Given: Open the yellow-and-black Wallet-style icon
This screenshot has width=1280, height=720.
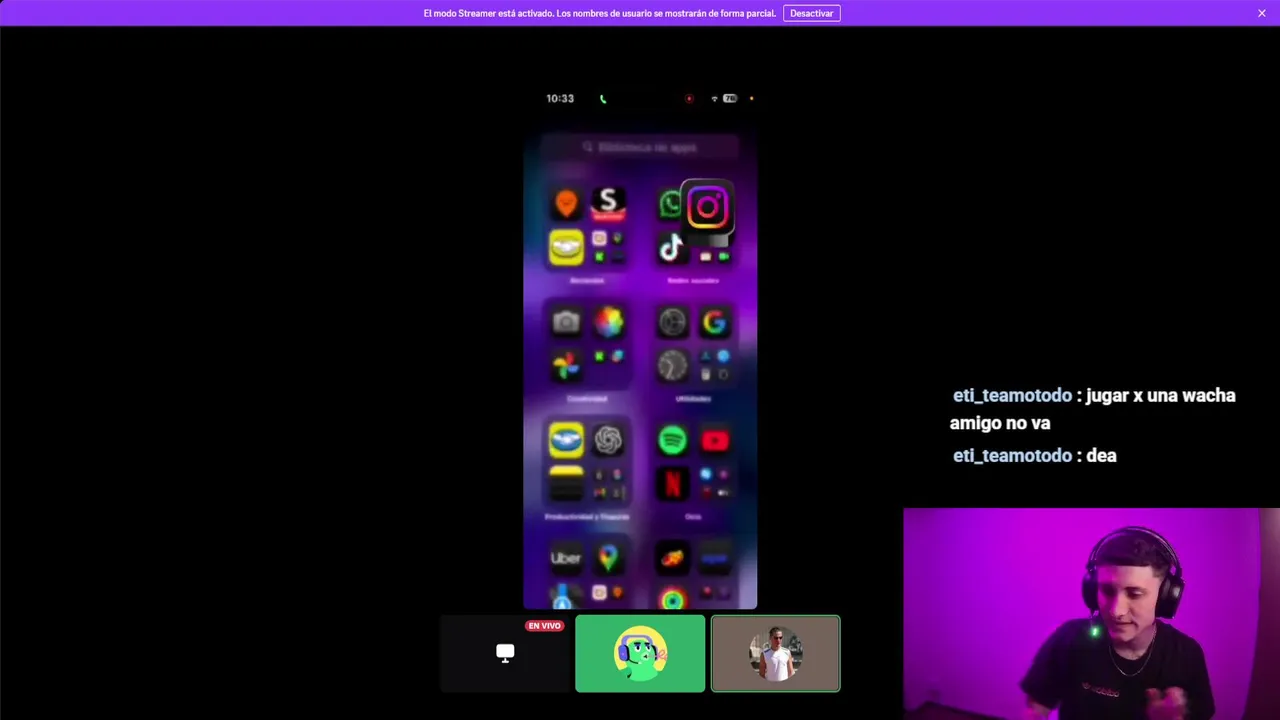Looking at the screenshot, I should pos(566,483).
